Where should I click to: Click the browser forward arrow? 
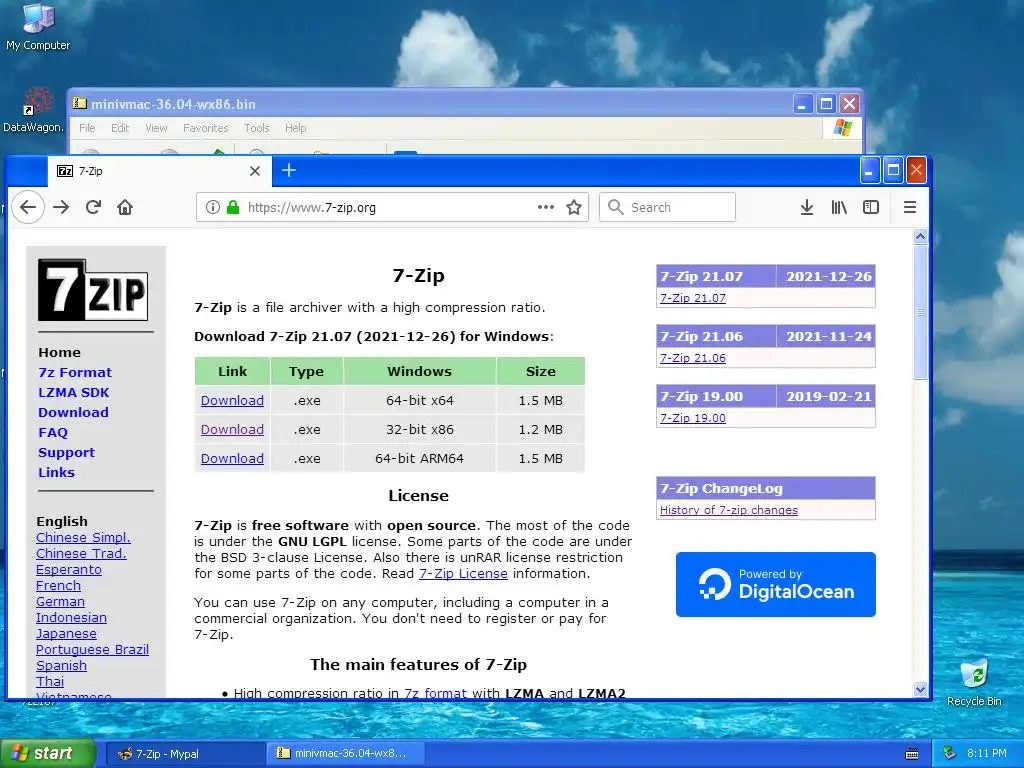[61, 208]
